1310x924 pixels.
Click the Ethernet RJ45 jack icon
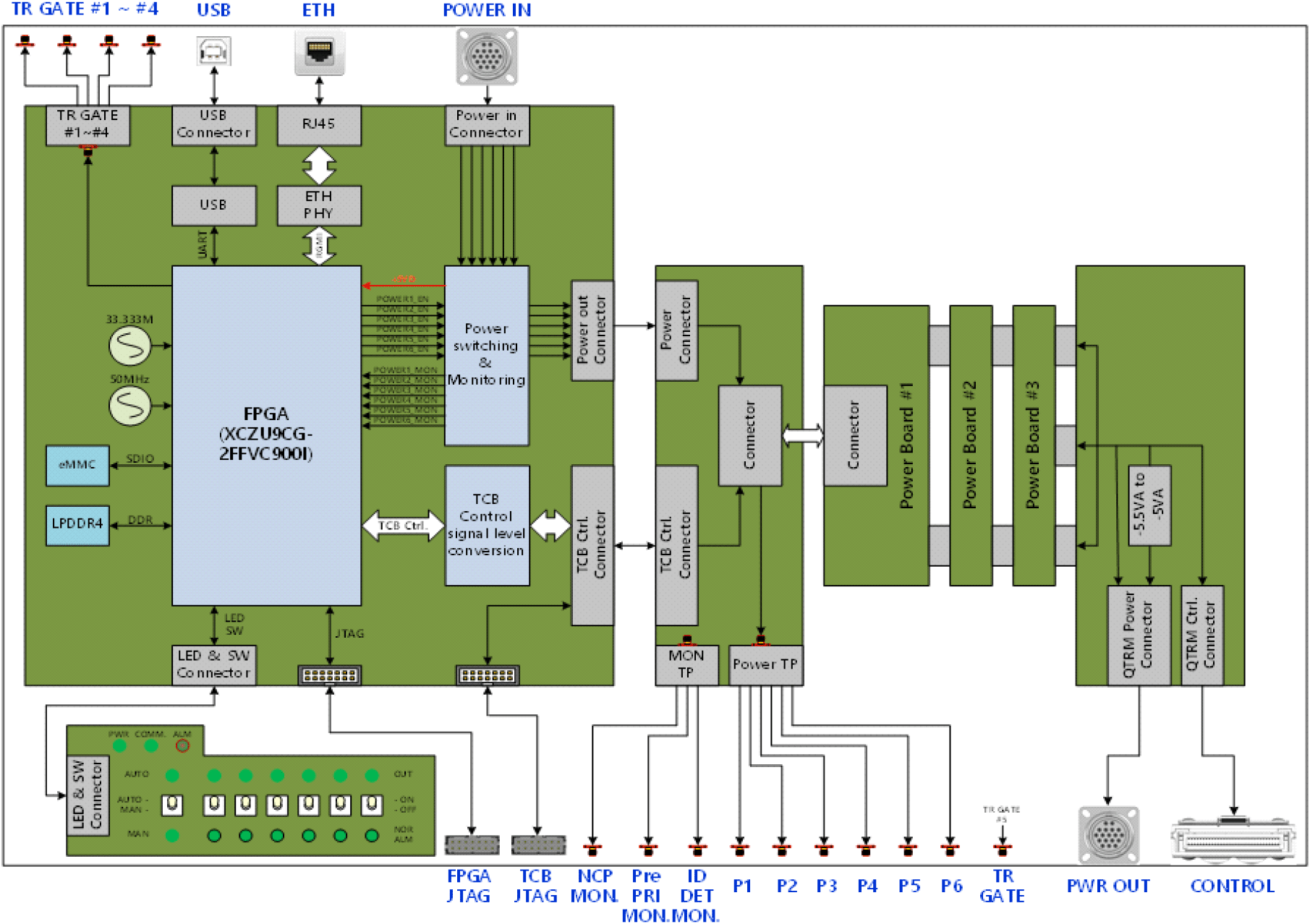[319, 53]
